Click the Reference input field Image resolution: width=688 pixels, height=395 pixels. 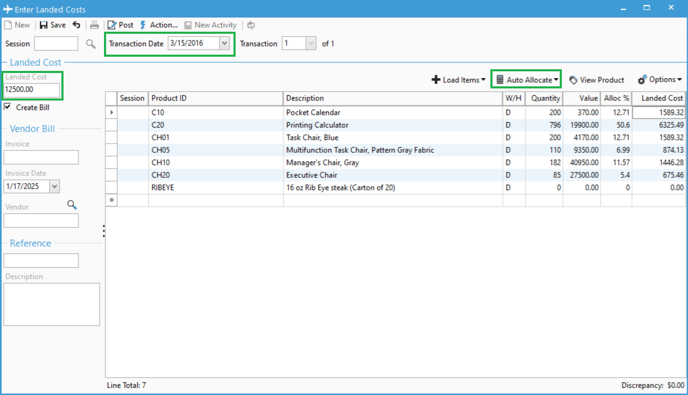[x=41, y=260]
